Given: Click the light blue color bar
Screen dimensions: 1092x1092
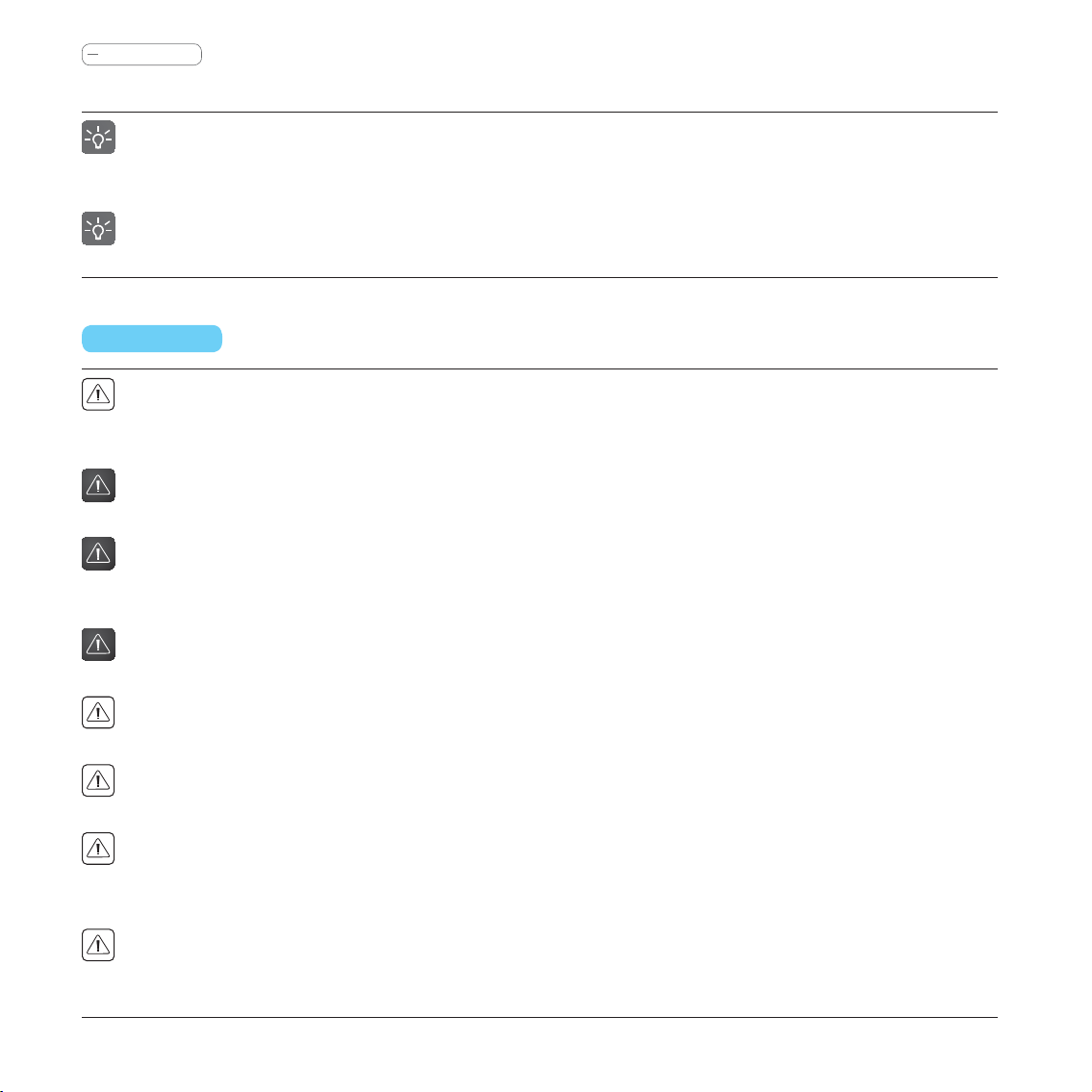Looking at the screenshot, I should click(x=152, y=339).
